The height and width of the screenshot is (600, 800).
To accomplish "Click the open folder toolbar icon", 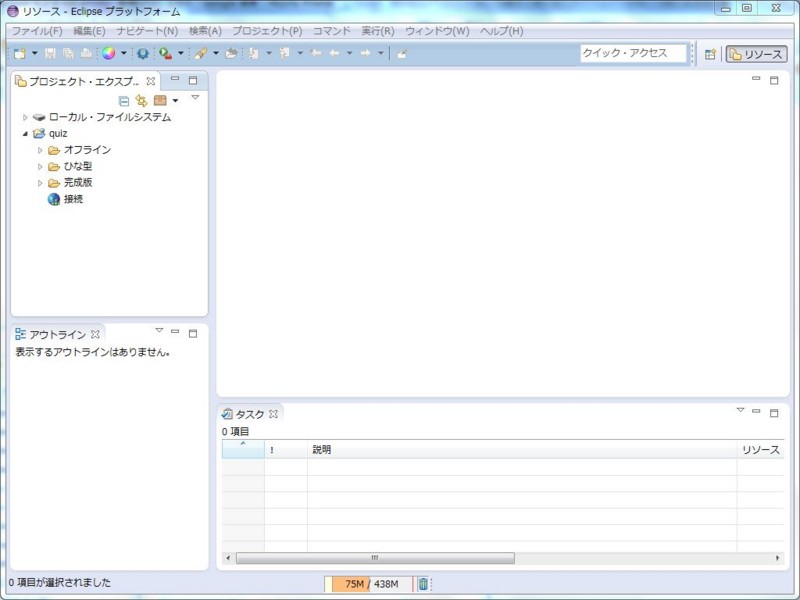I will pos(231,53).
